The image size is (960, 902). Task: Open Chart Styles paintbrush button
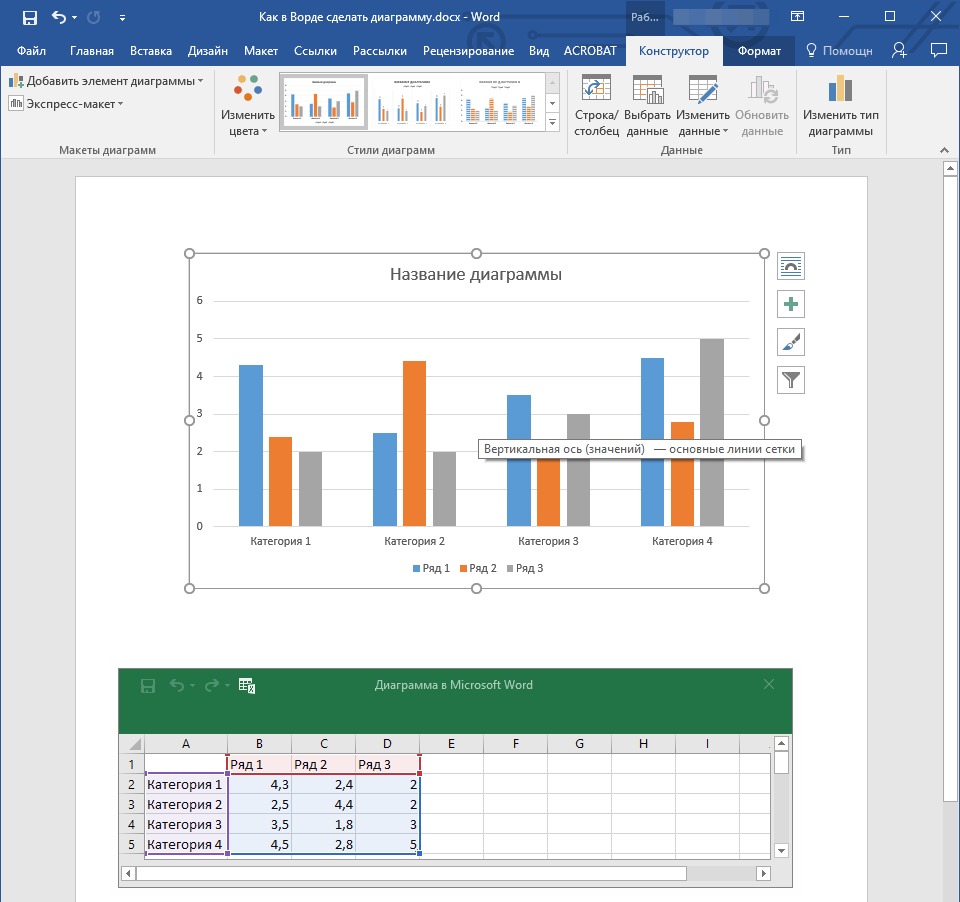coord(791,342)
